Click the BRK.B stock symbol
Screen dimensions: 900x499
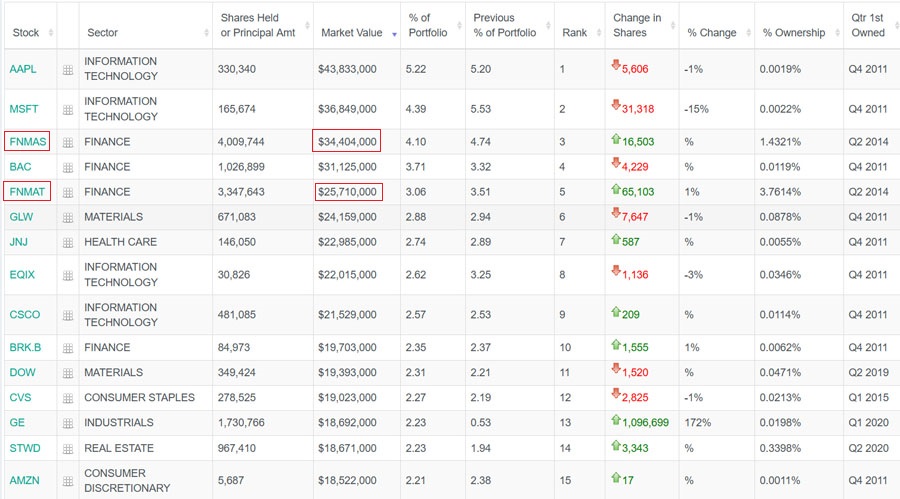click(x=25, y=348)
